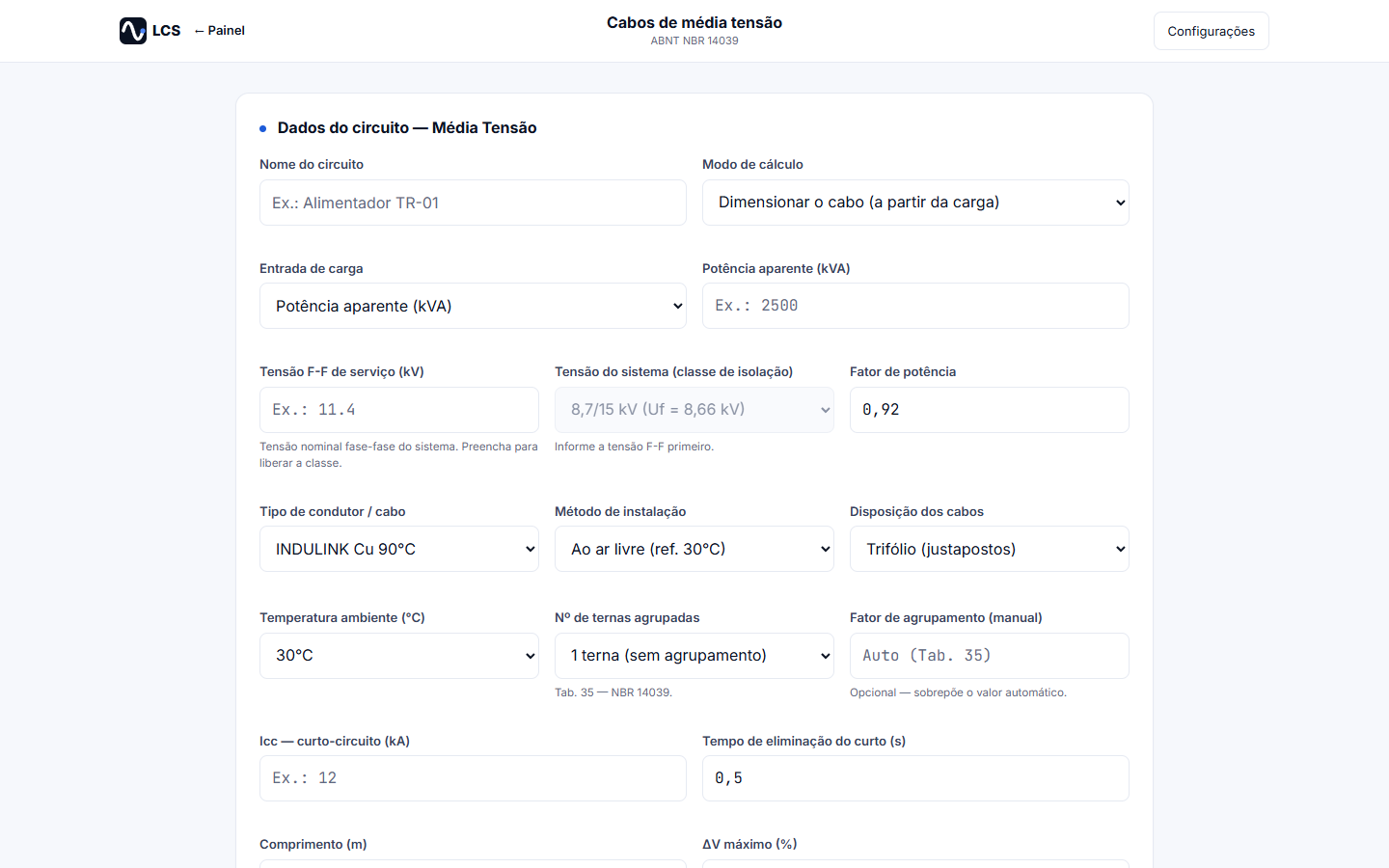
Task: Click the 'Comprimento (m)' label
Action: coord(313,844)
